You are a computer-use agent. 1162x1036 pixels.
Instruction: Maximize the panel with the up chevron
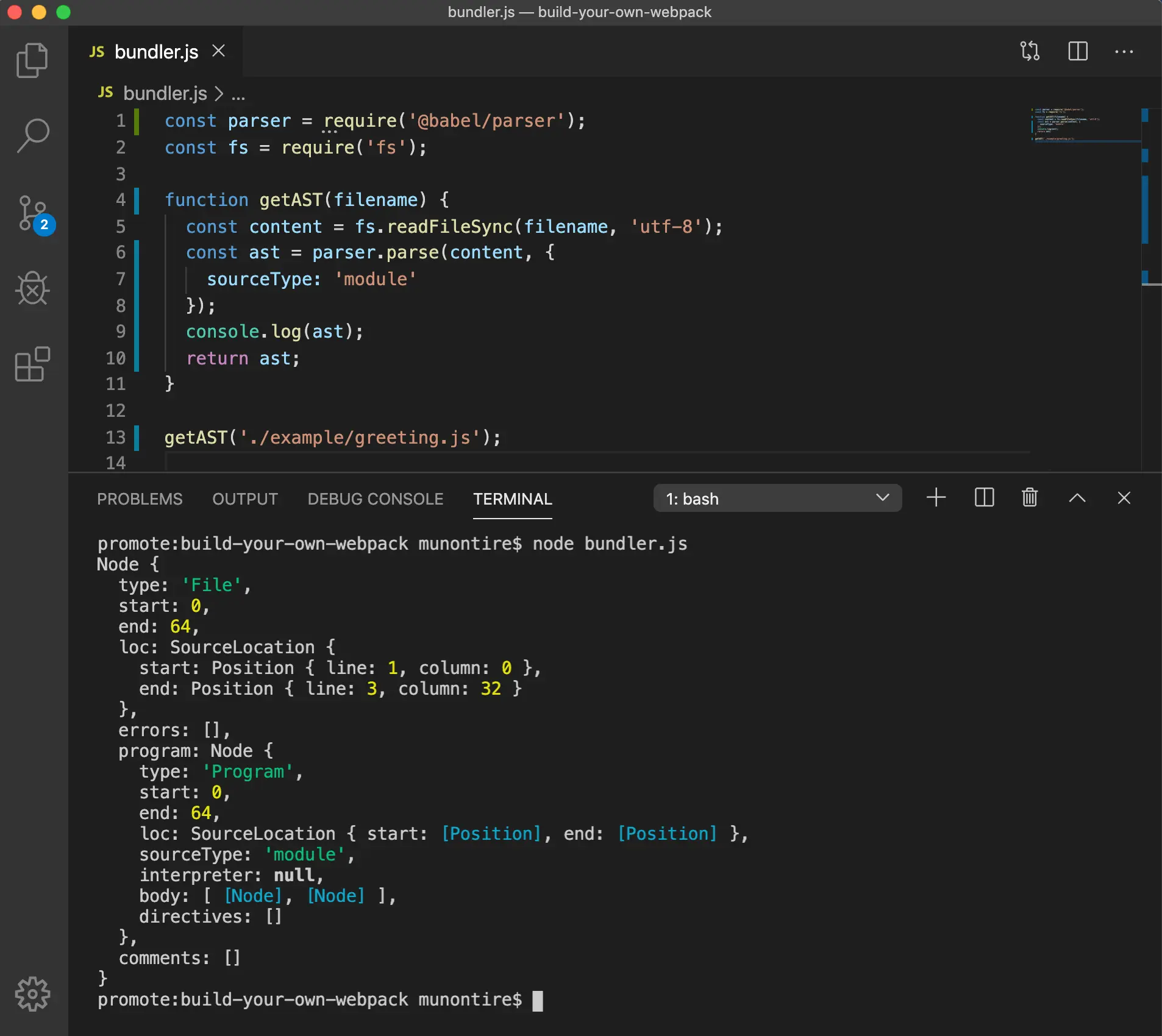[1077, 498]
